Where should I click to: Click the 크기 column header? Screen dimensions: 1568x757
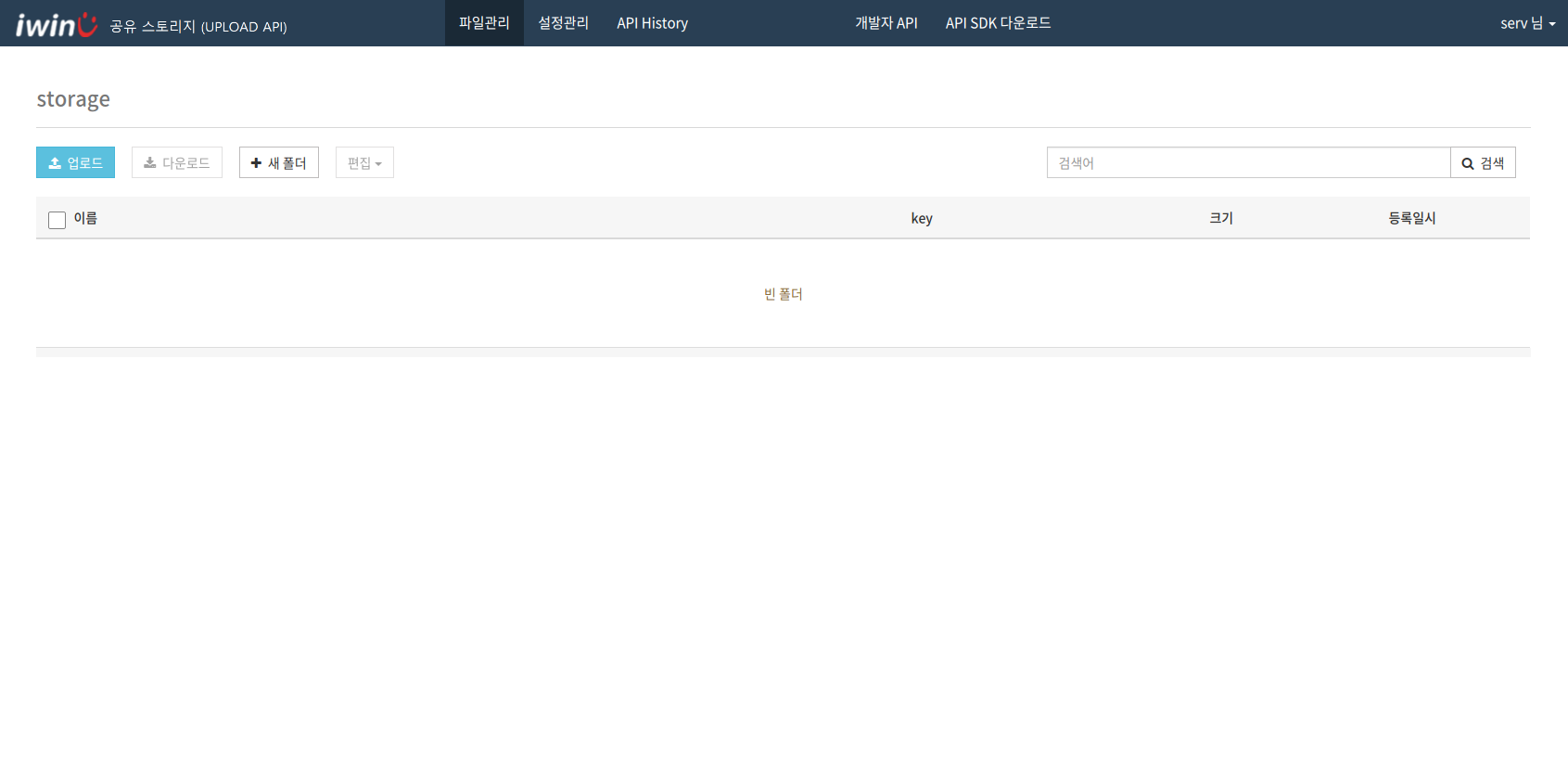pos(1220,218)
